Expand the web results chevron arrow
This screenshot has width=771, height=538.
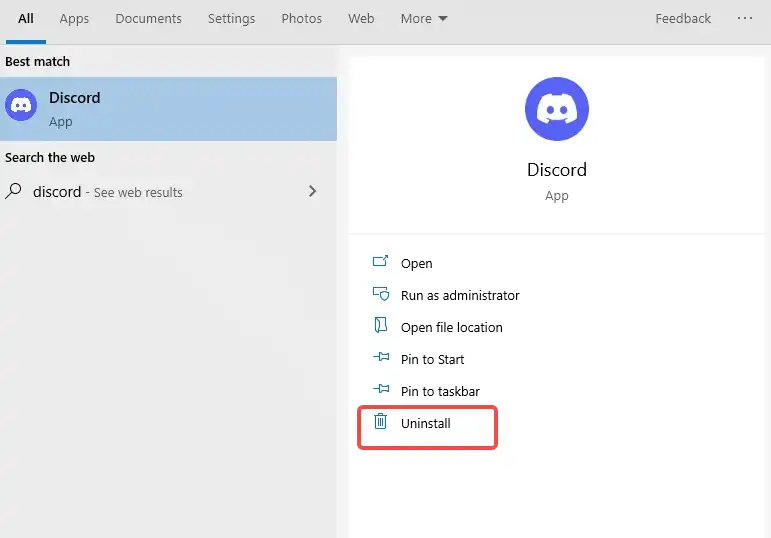coord(313,191)
